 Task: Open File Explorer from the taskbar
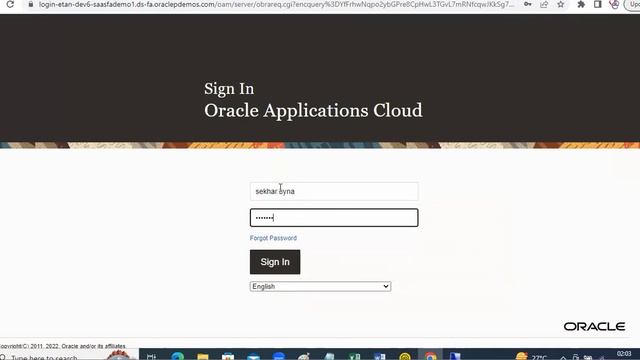(202, 356)
